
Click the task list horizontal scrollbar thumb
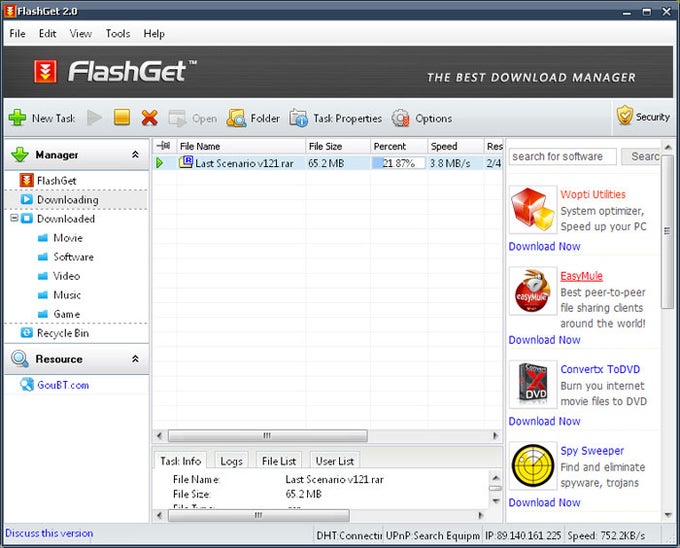click(x=268, y=435)
